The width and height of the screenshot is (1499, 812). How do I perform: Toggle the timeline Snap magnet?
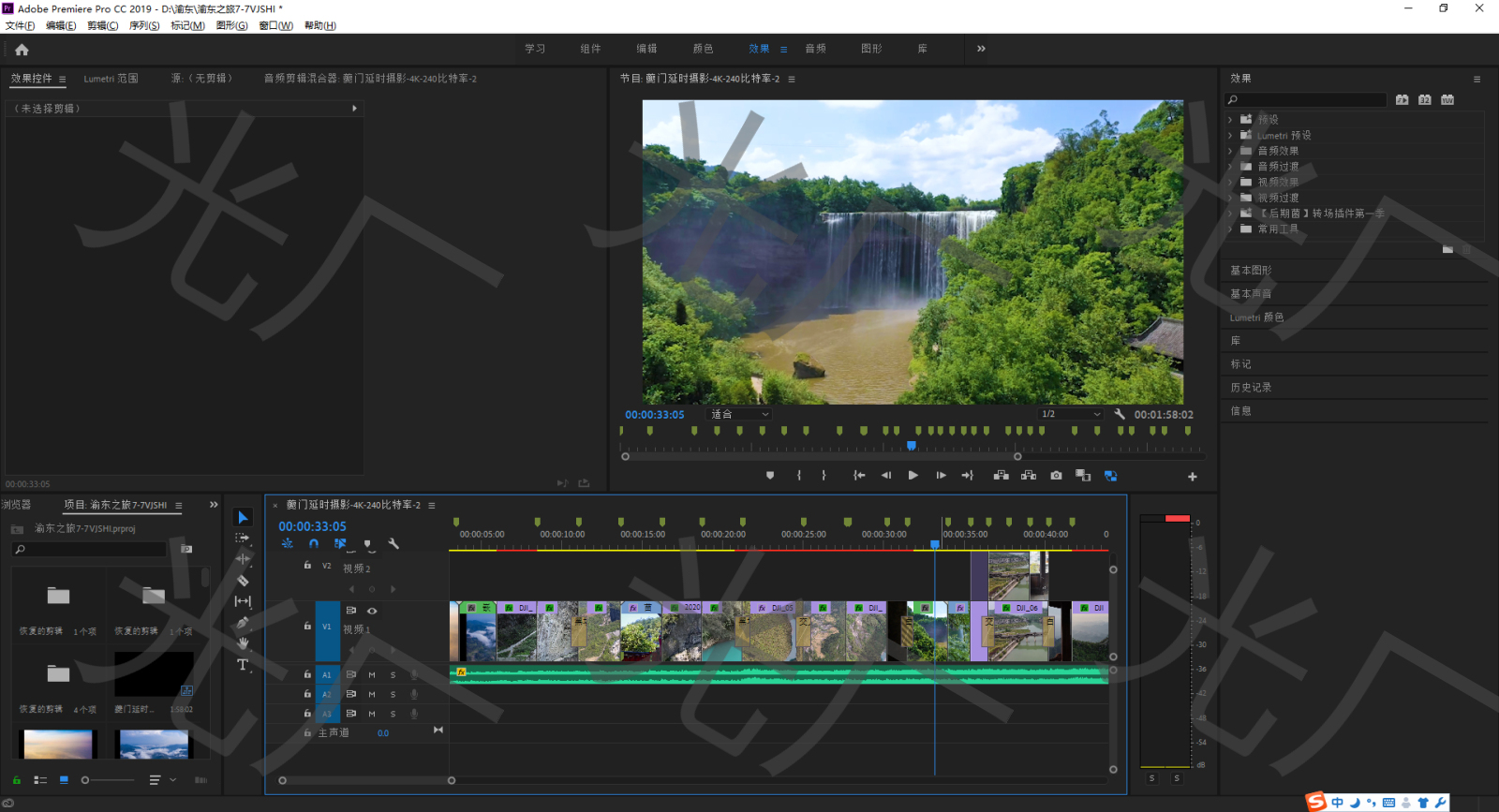point(314,544)
